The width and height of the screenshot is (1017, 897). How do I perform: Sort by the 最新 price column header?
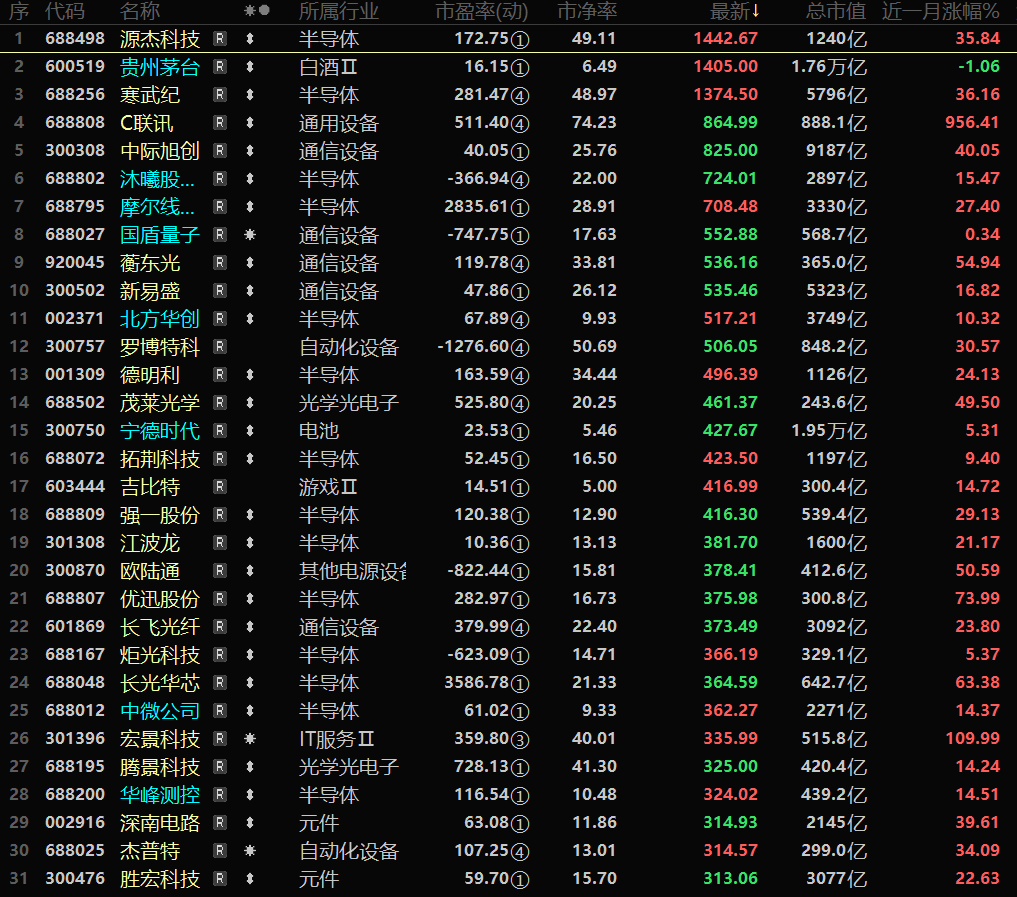(734, 11)
